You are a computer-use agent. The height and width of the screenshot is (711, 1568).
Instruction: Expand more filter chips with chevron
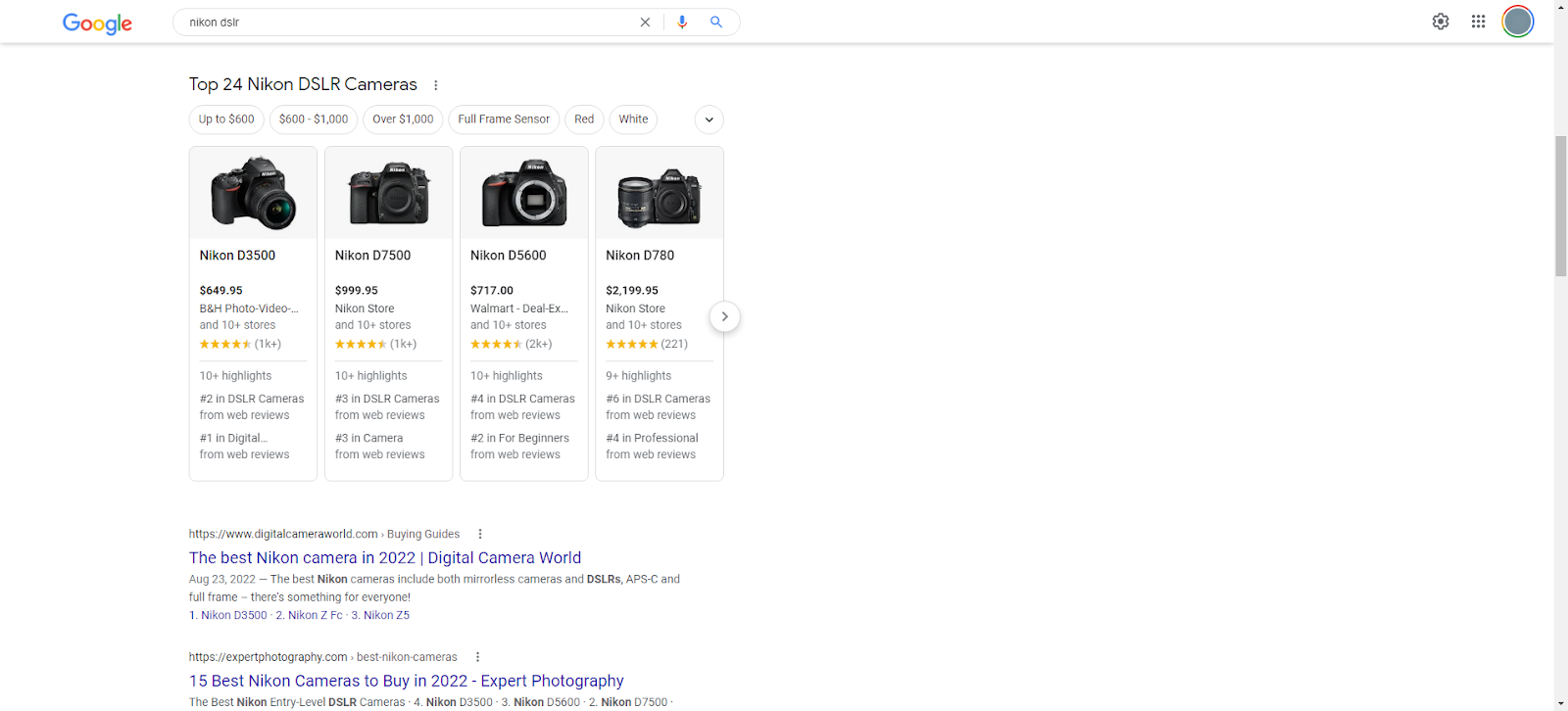click(710, 119)
